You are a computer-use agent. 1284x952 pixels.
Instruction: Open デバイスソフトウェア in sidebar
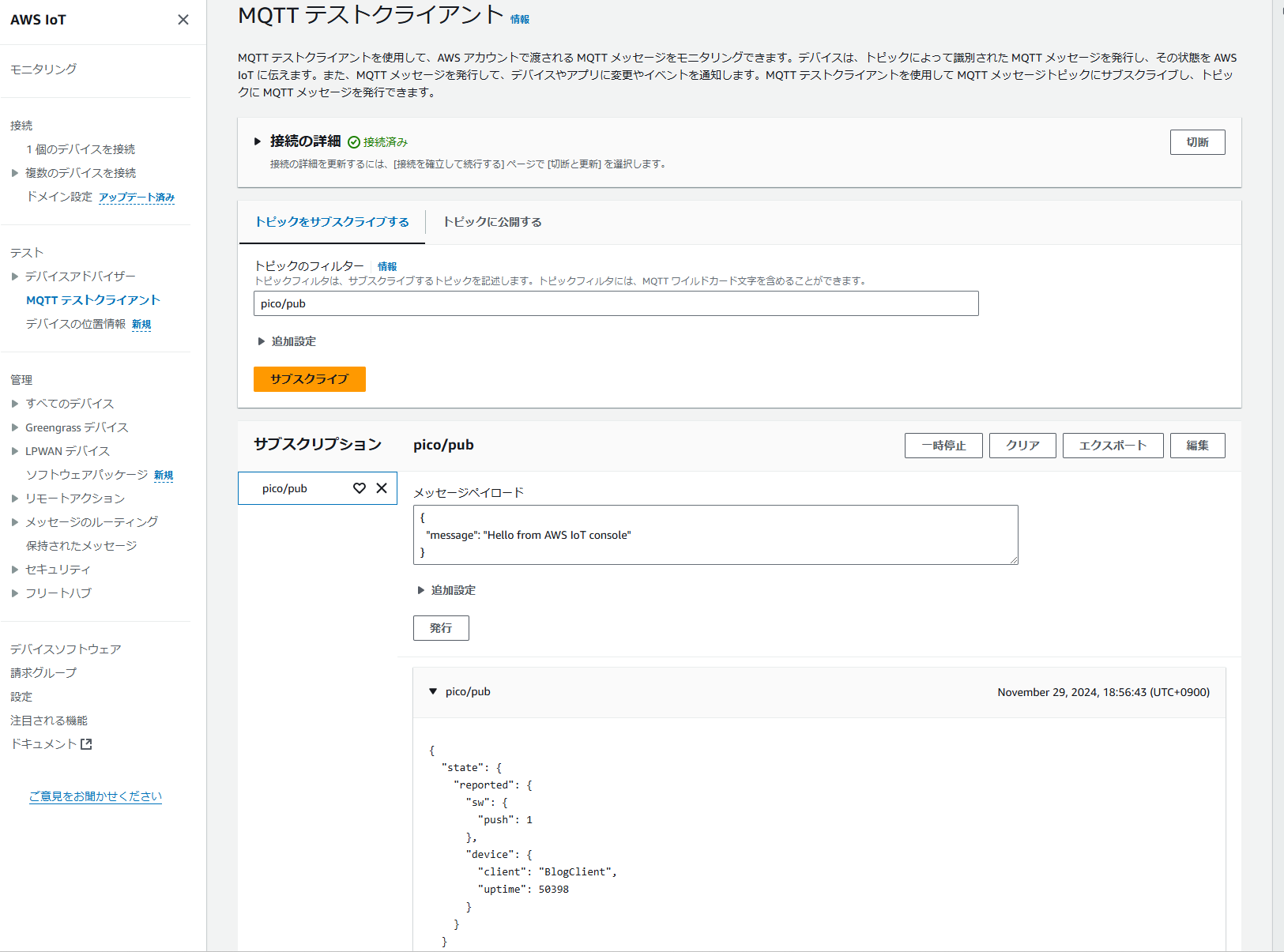click(66, 649)
